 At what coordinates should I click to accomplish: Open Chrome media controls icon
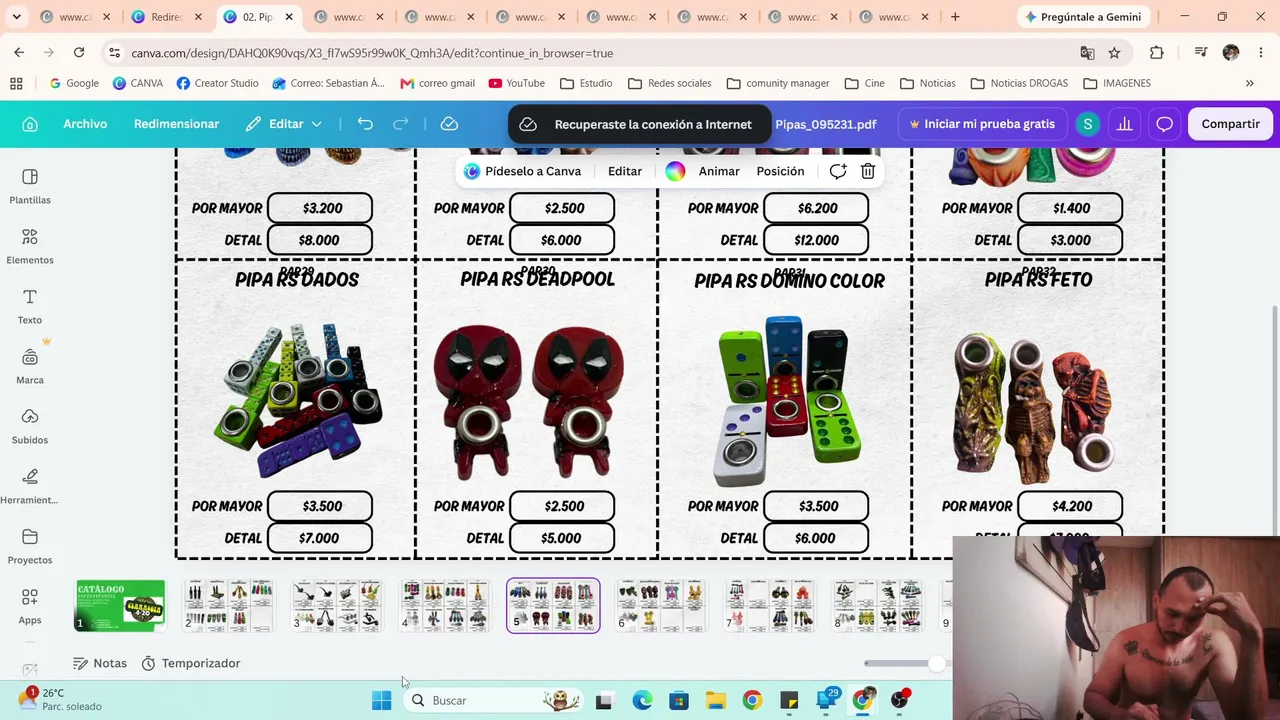1201,53
